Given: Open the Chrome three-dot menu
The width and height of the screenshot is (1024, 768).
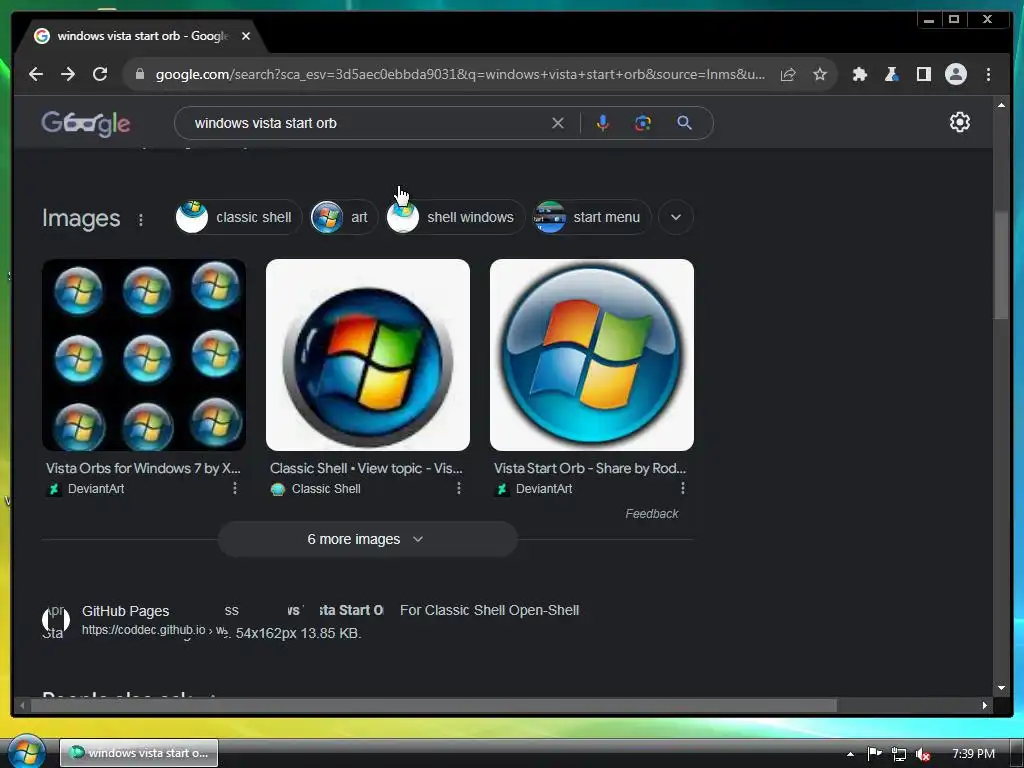Looking at the screenshot, I should coord(988,74).
